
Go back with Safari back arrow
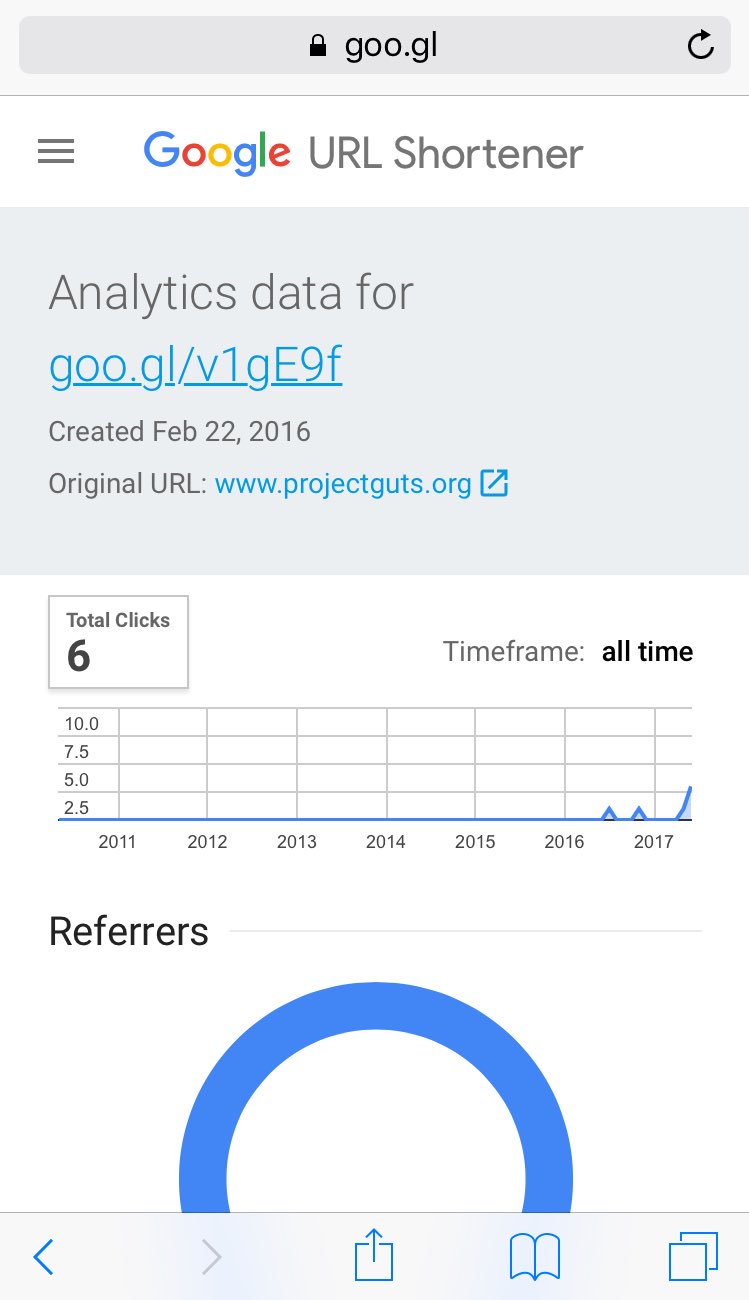(x=43, y=1256)
